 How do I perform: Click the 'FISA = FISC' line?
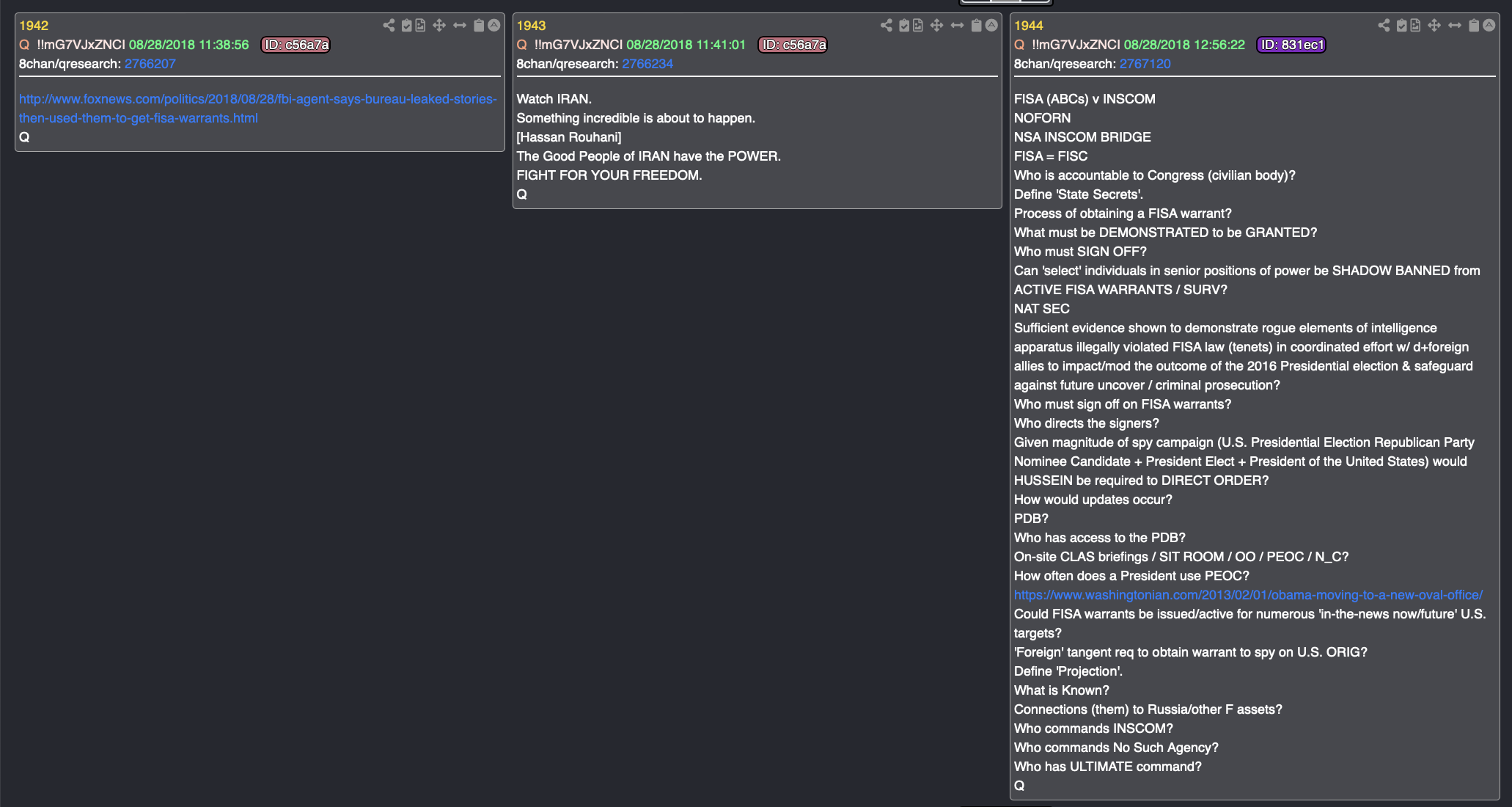[1051, 156]
